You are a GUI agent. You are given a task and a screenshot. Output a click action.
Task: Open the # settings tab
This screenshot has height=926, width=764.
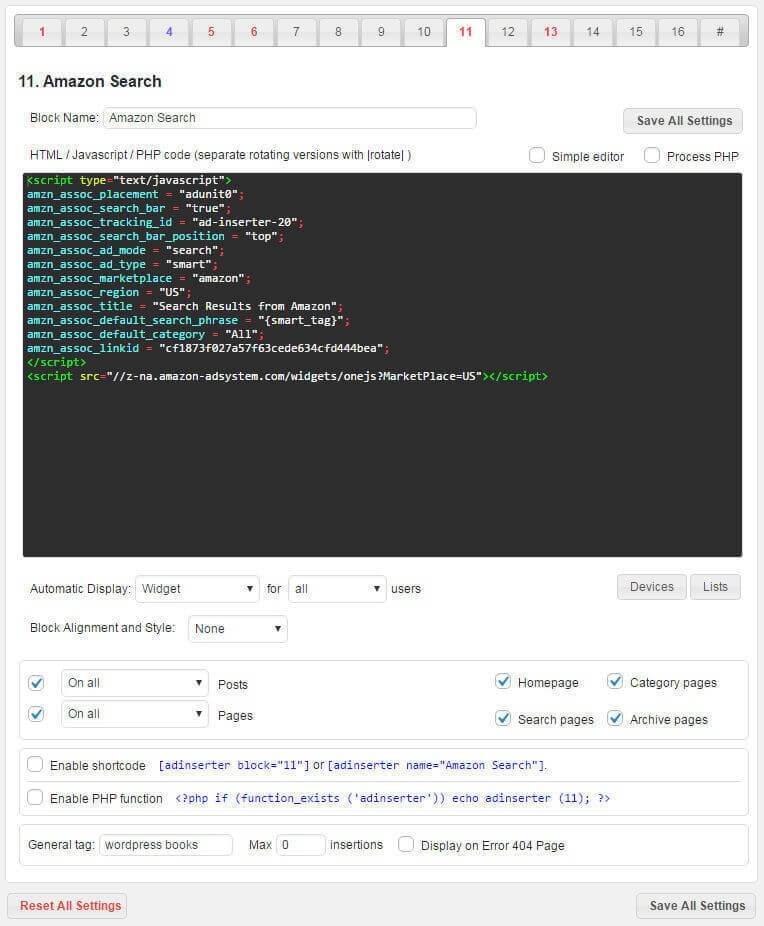tap(720, 32)
